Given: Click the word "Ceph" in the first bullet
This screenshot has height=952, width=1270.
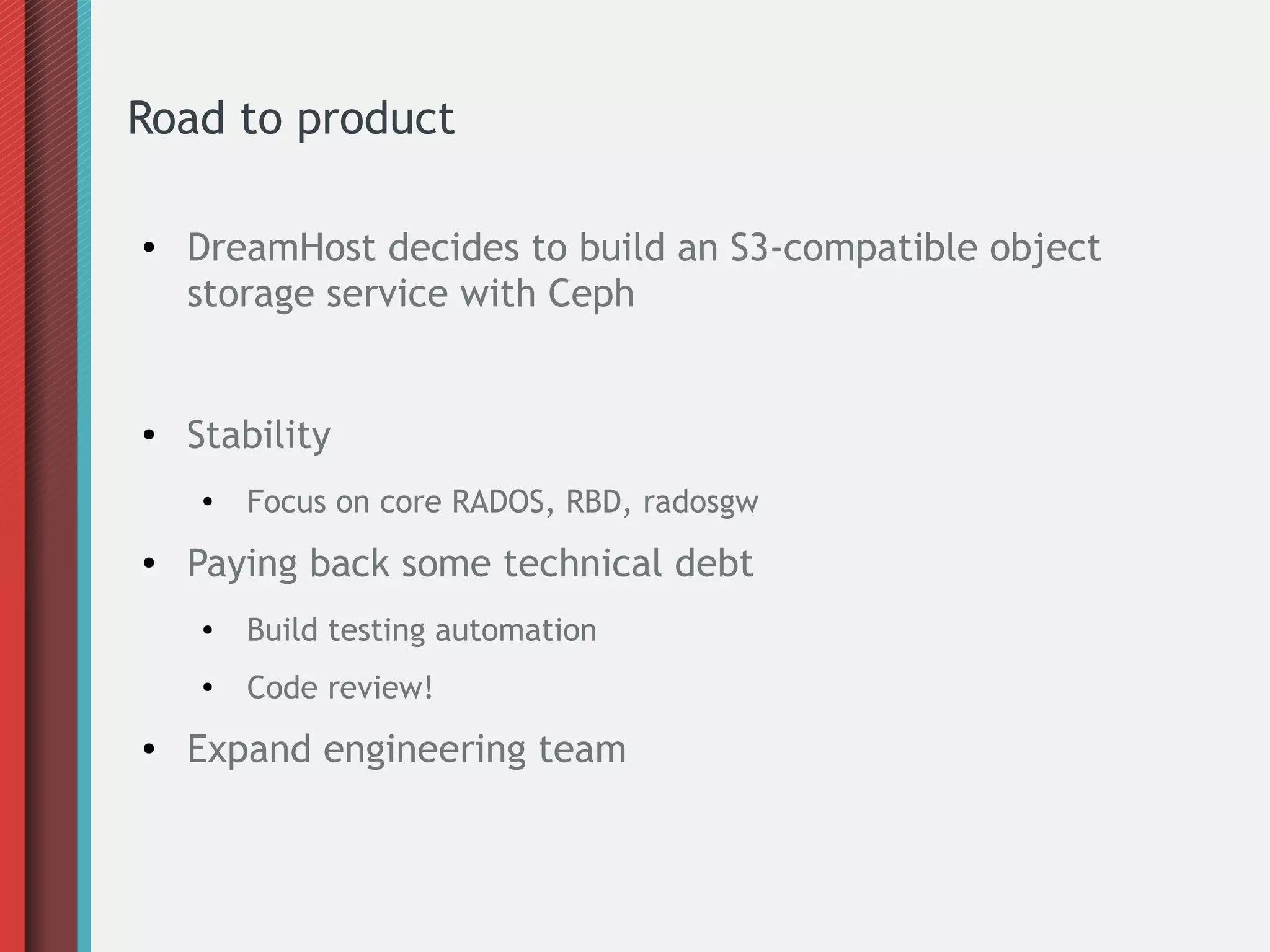Looking at the screenshot, I should 590,293.
